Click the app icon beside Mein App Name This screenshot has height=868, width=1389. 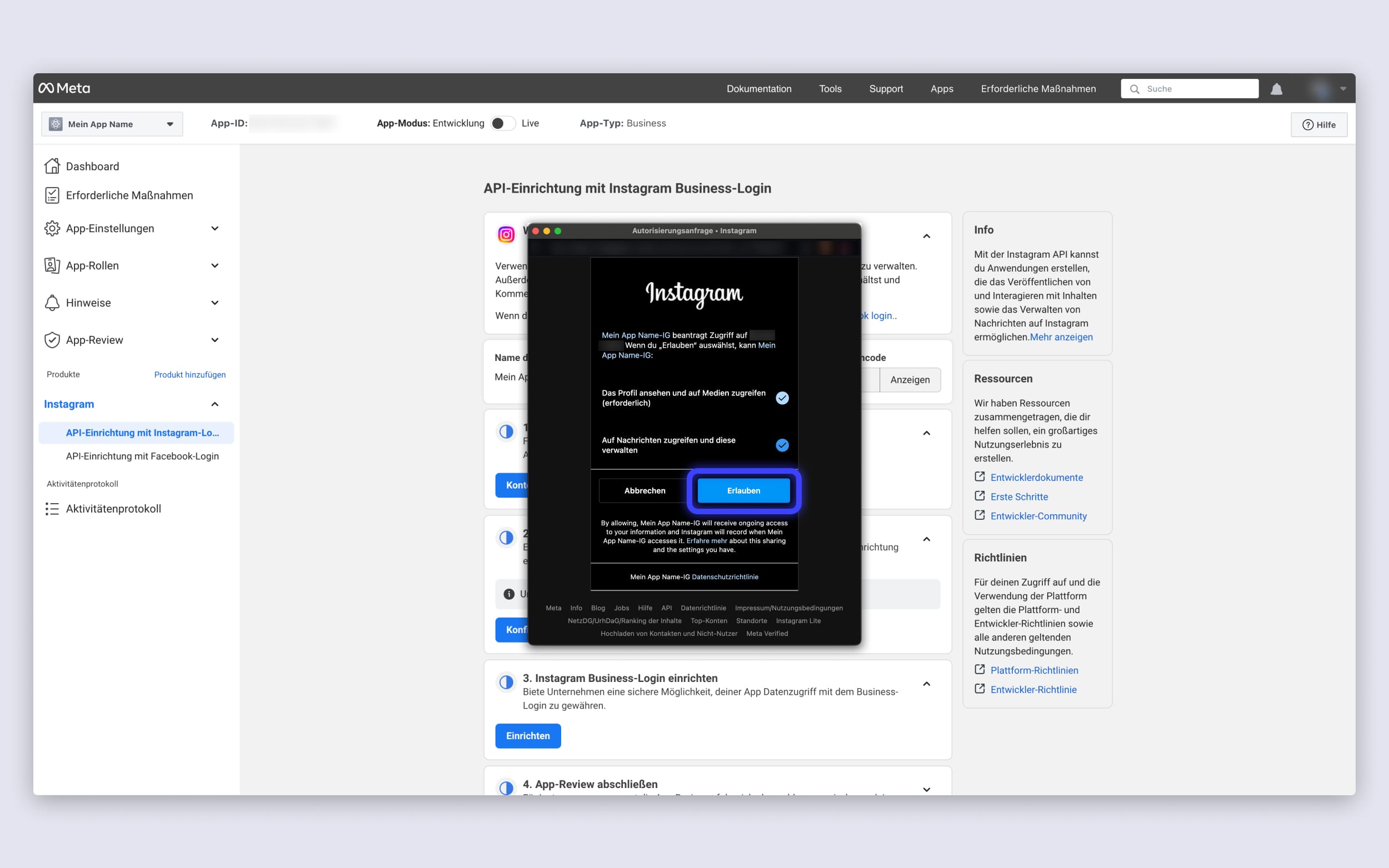(56, 124)
